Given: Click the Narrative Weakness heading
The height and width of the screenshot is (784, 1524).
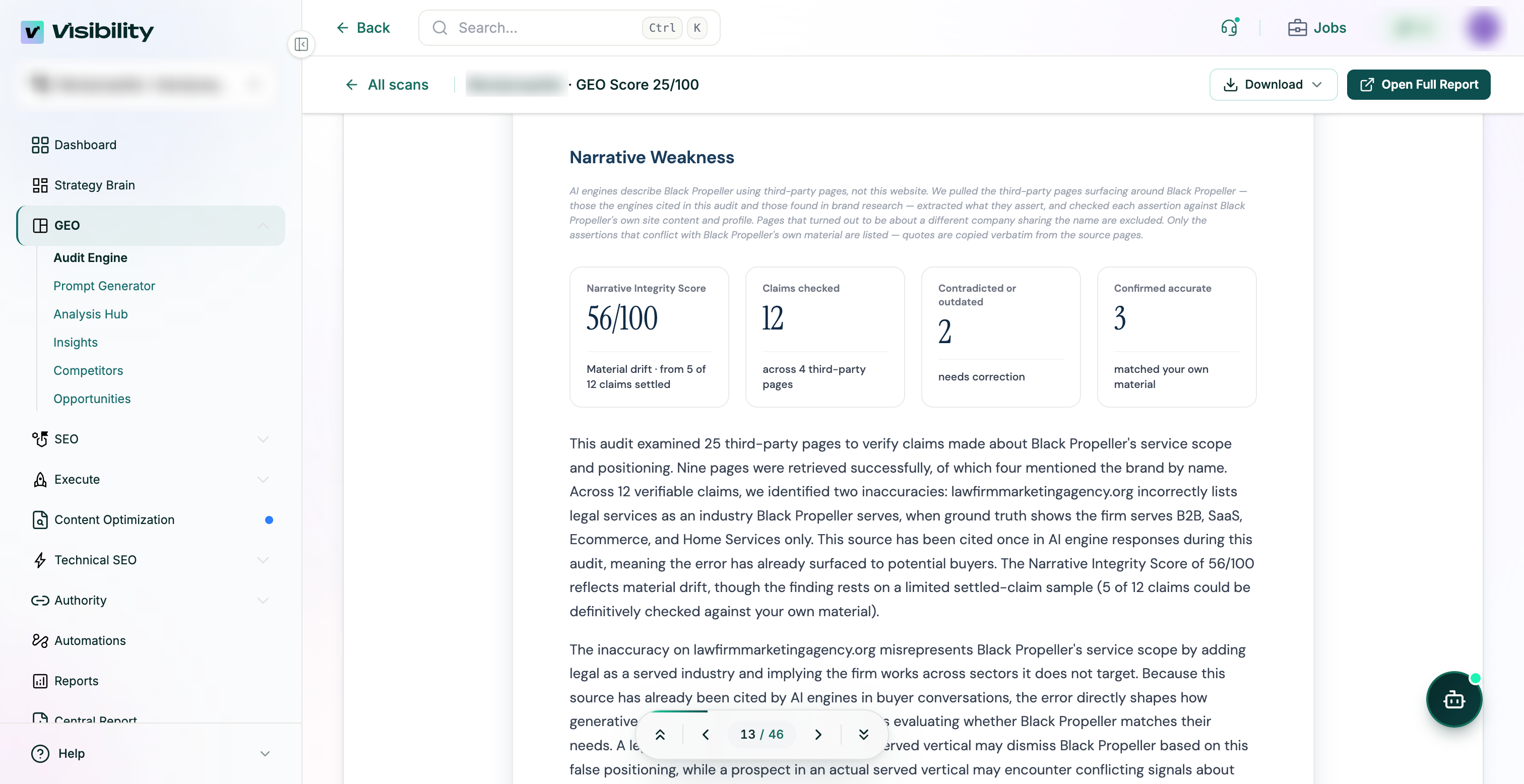Looking at the screenshot, I should pyautogui.click(x=651, y=157).
